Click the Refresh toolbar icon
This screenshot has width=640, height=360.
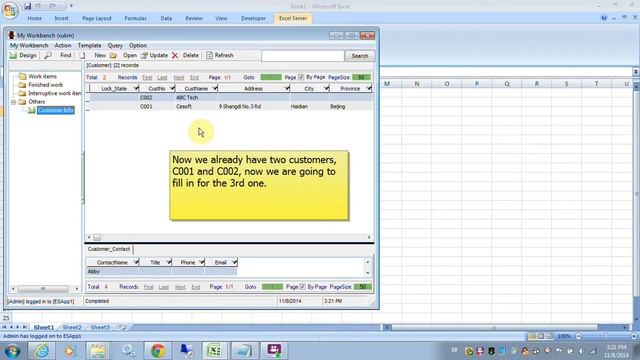(x=209, y=55)
